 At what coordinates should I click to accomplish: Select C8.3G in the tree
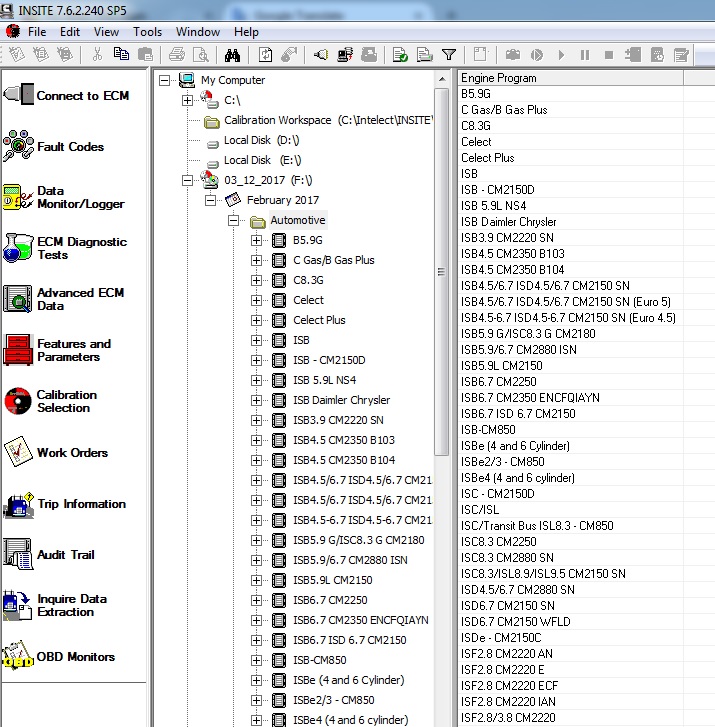[x=308, y=280]
